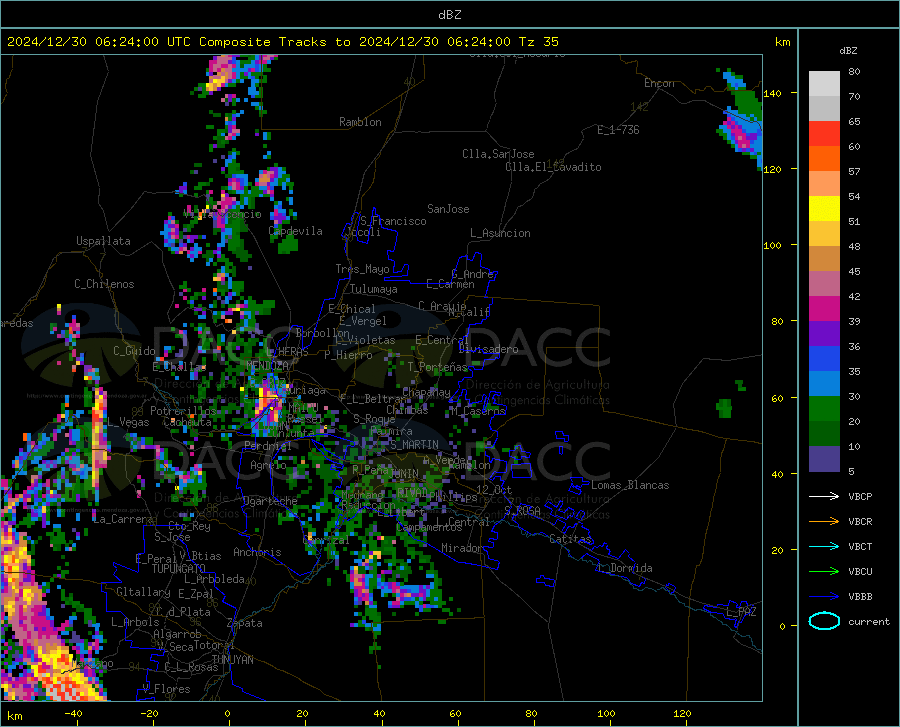Click the L_Asuncion label

[x=500, y=233]
